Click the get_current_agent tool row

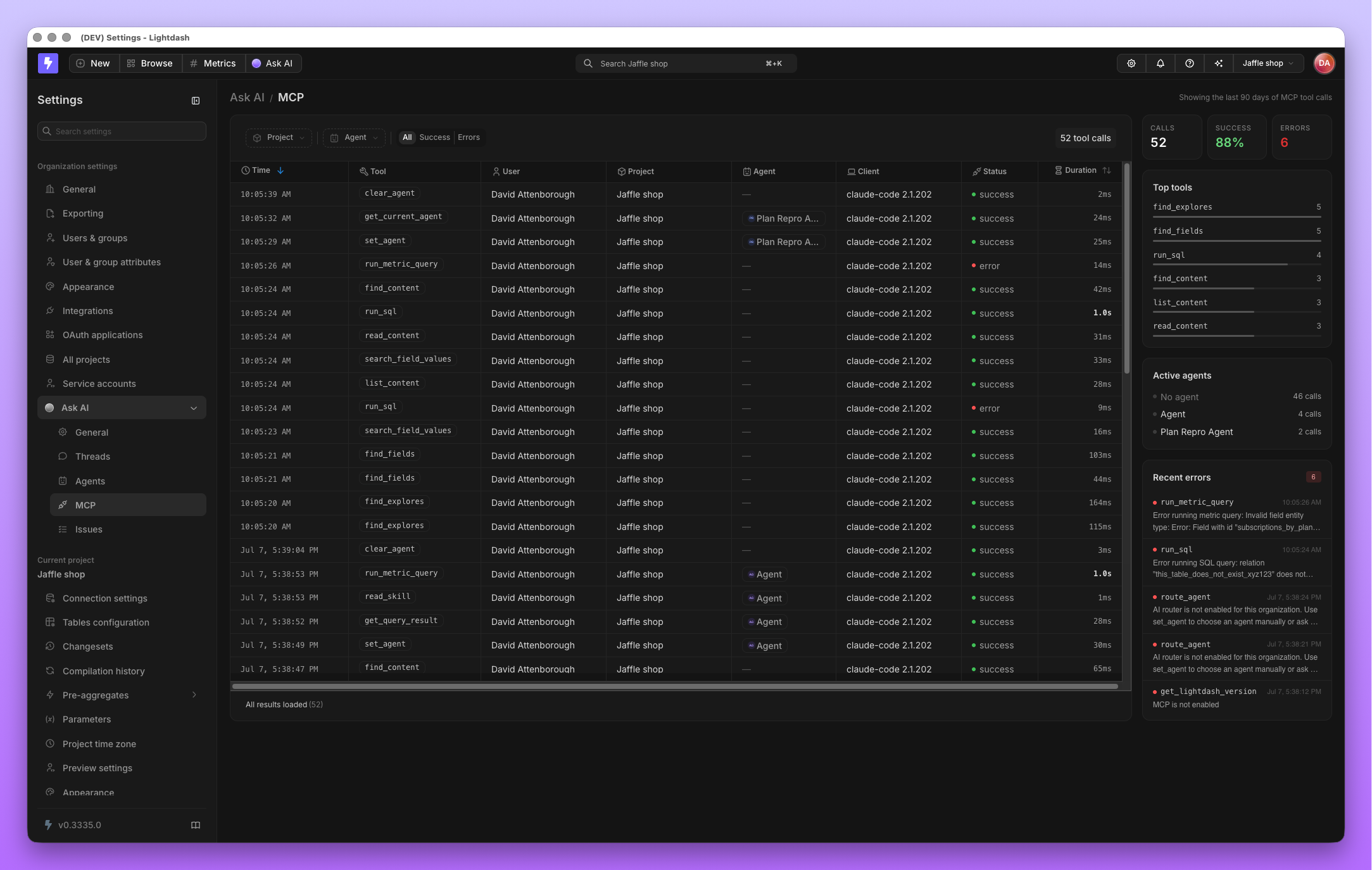(675, 218)
